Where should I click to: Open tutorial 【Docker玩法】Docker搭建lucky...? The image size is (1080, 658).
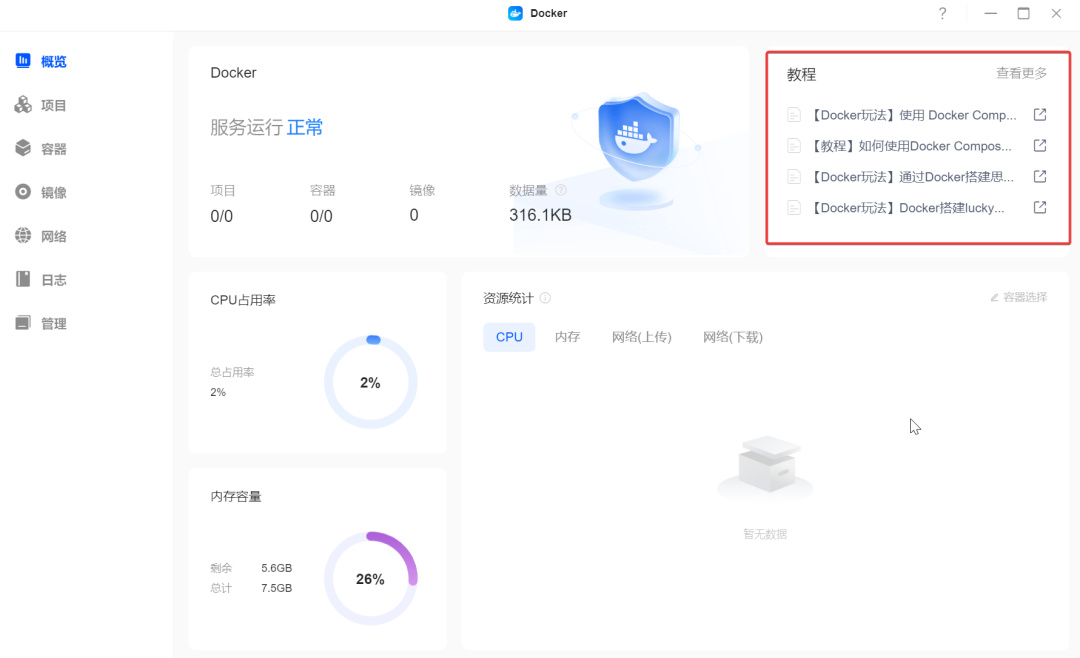coord(906,207)
